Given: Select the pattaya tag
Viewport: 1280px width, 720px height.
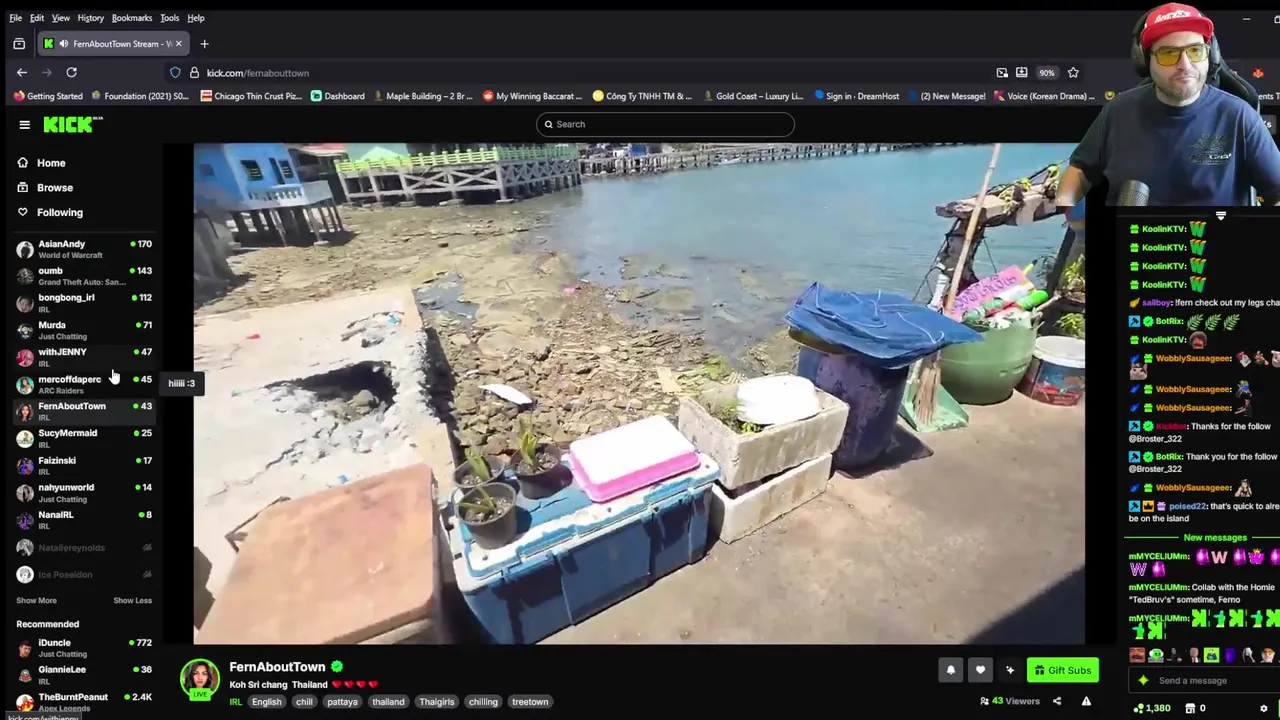Looking at the screenshot, I should 342,702.
